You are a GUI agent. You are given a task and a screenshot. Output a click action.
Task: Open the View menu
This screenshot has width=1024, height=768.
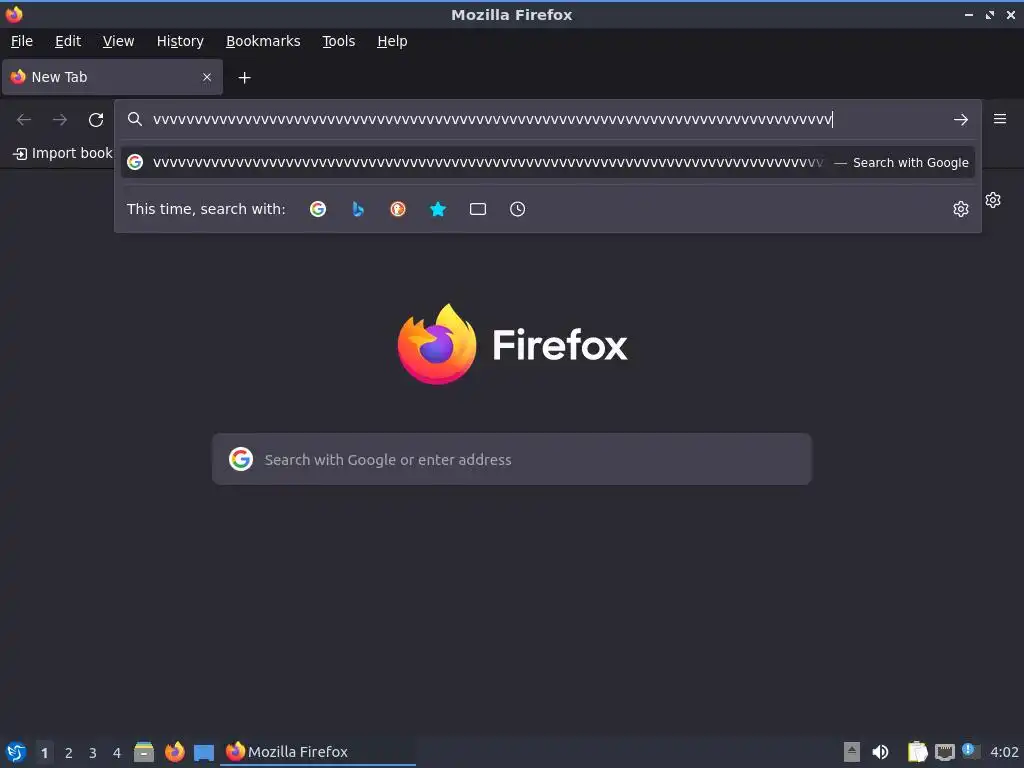coord(118,41)
